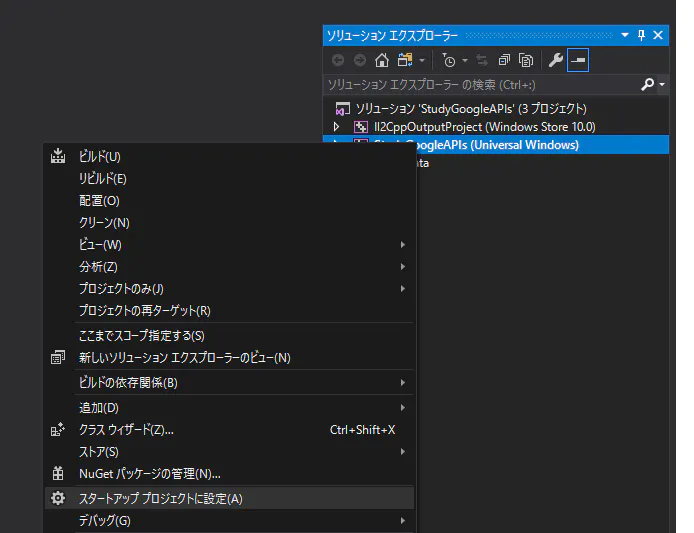Open the 分析(Z) submenu
The width and height of the screenshot is (694, 533).
[x=229, y=266]
